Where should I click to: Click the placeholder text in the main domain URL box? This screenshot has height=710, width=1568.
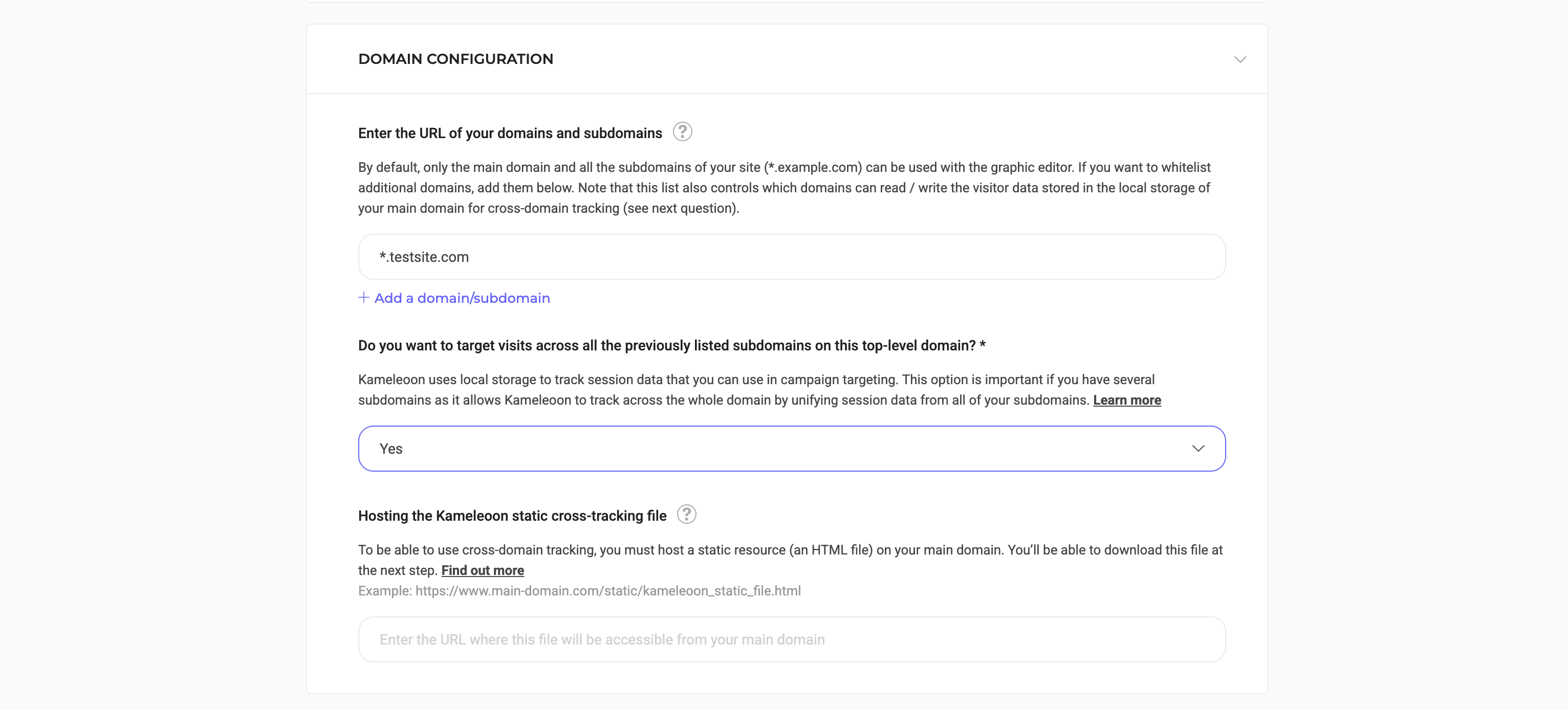point(601,639)
